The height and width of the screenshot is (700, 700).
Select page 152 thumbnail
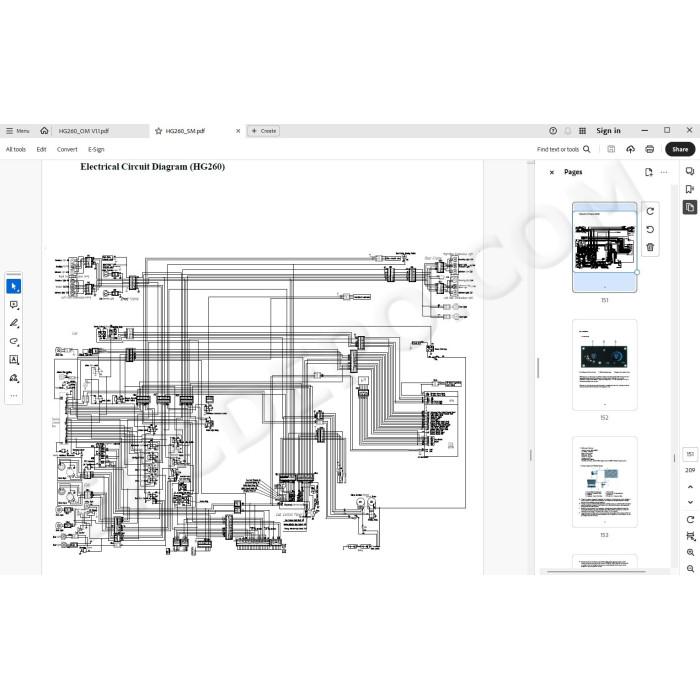[x=604, y=365]
